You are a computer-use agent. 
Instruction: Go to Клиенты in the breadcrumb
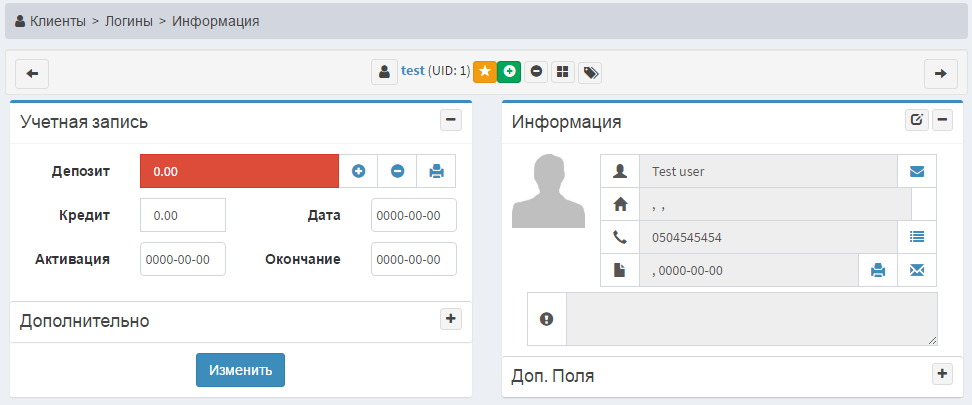coord(57,20)
